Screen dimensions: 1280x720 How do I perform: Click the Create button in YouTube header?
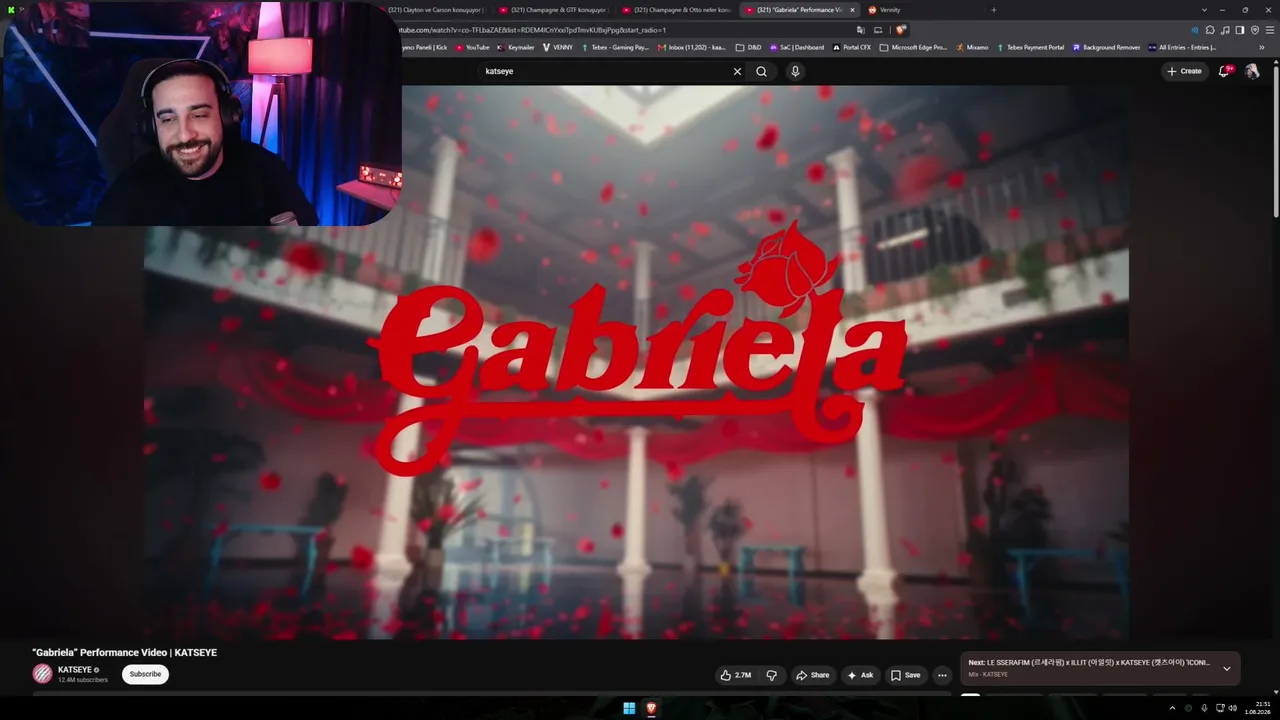click(x=1184, y=71)
